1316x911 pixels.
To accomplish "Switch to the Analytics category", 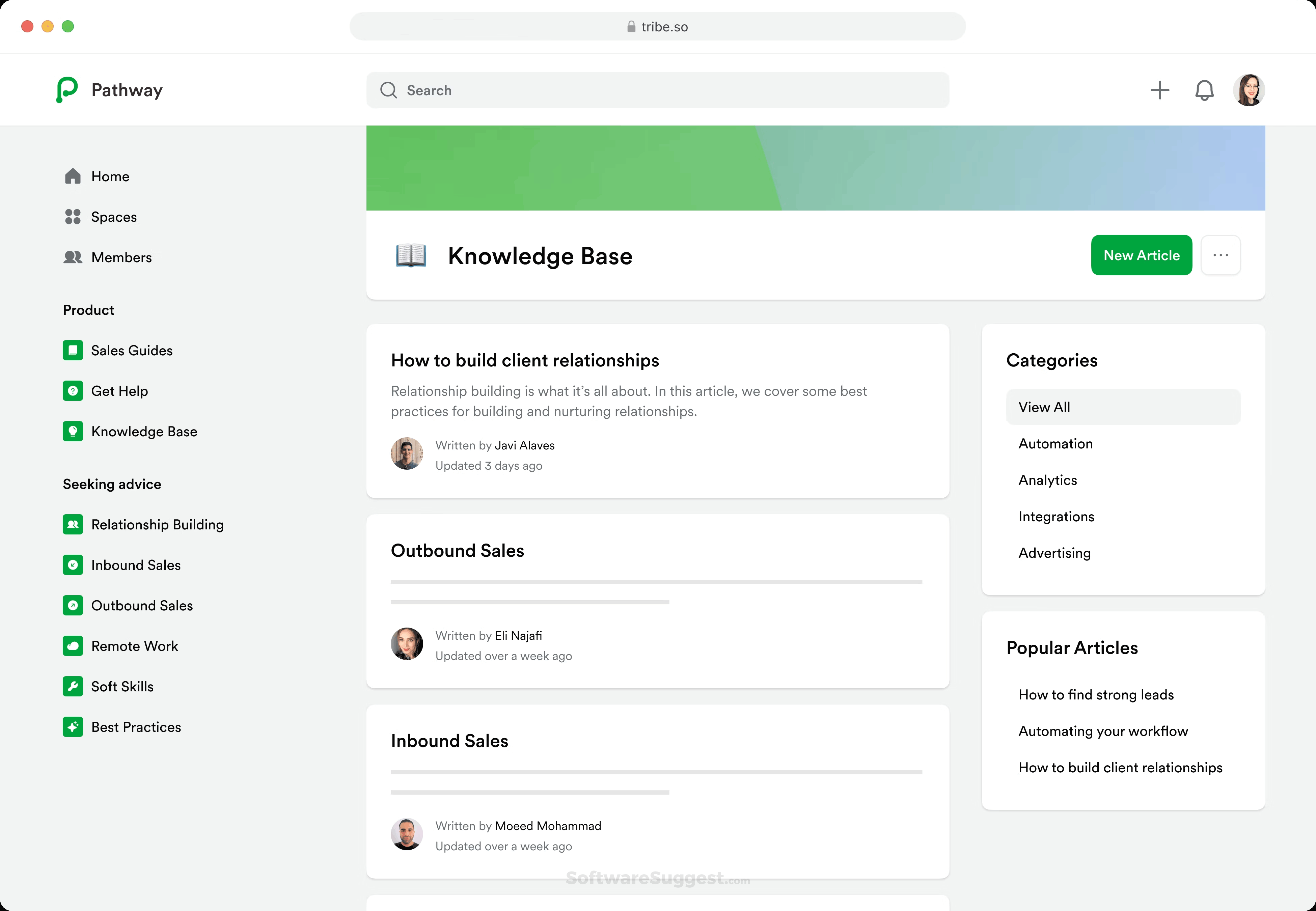I will pyautogui.click(x=1047, y=480).
